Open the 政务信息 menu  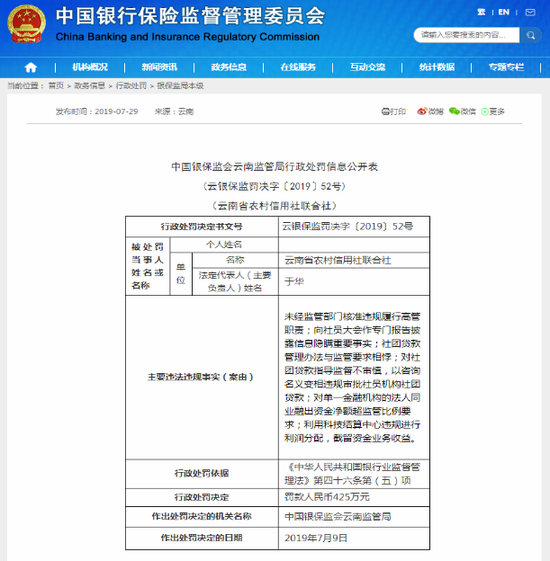229,67
